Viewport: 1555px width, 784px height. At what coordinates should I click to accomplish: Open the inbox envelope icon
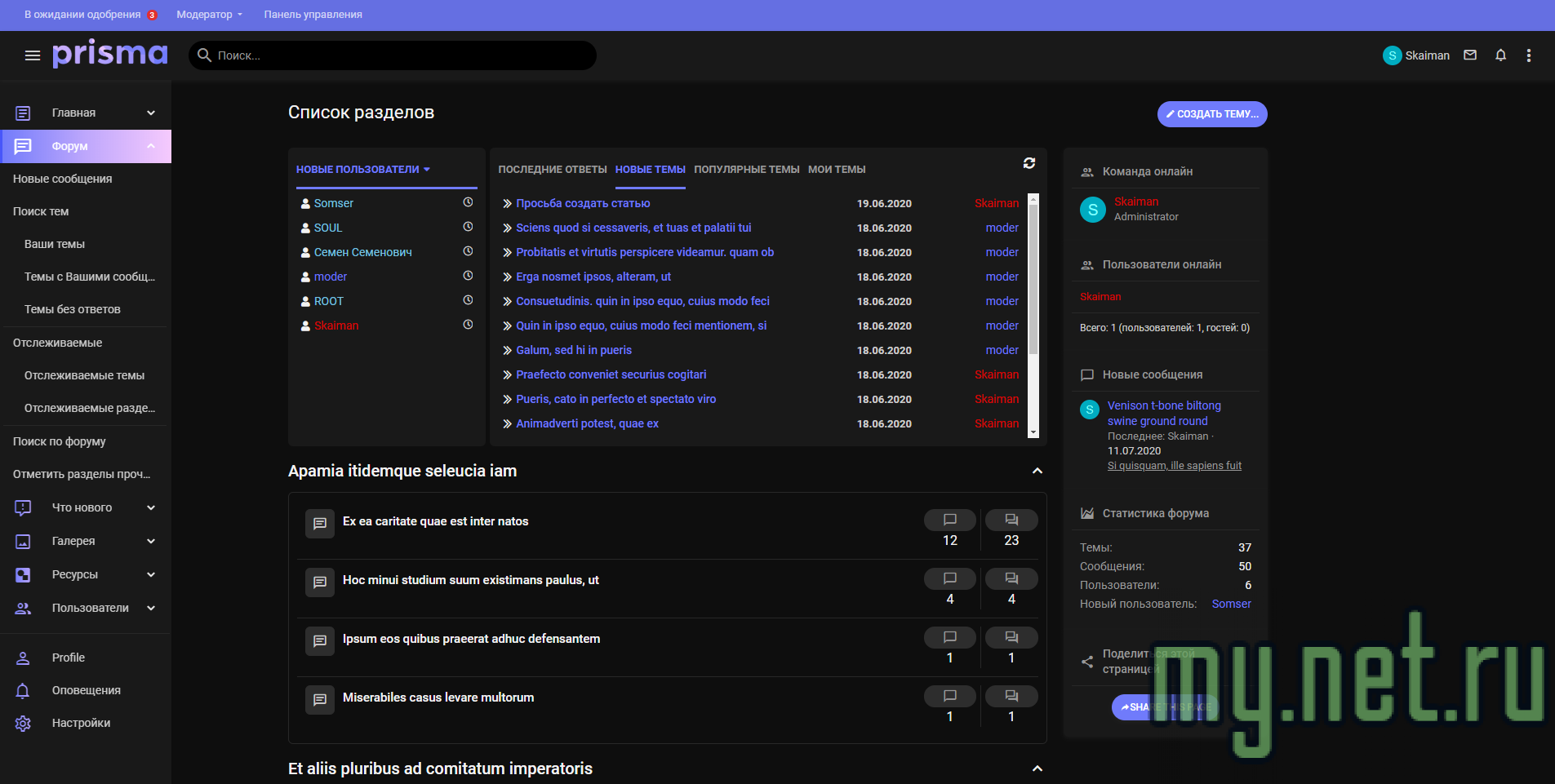[x=1470, y=55]
